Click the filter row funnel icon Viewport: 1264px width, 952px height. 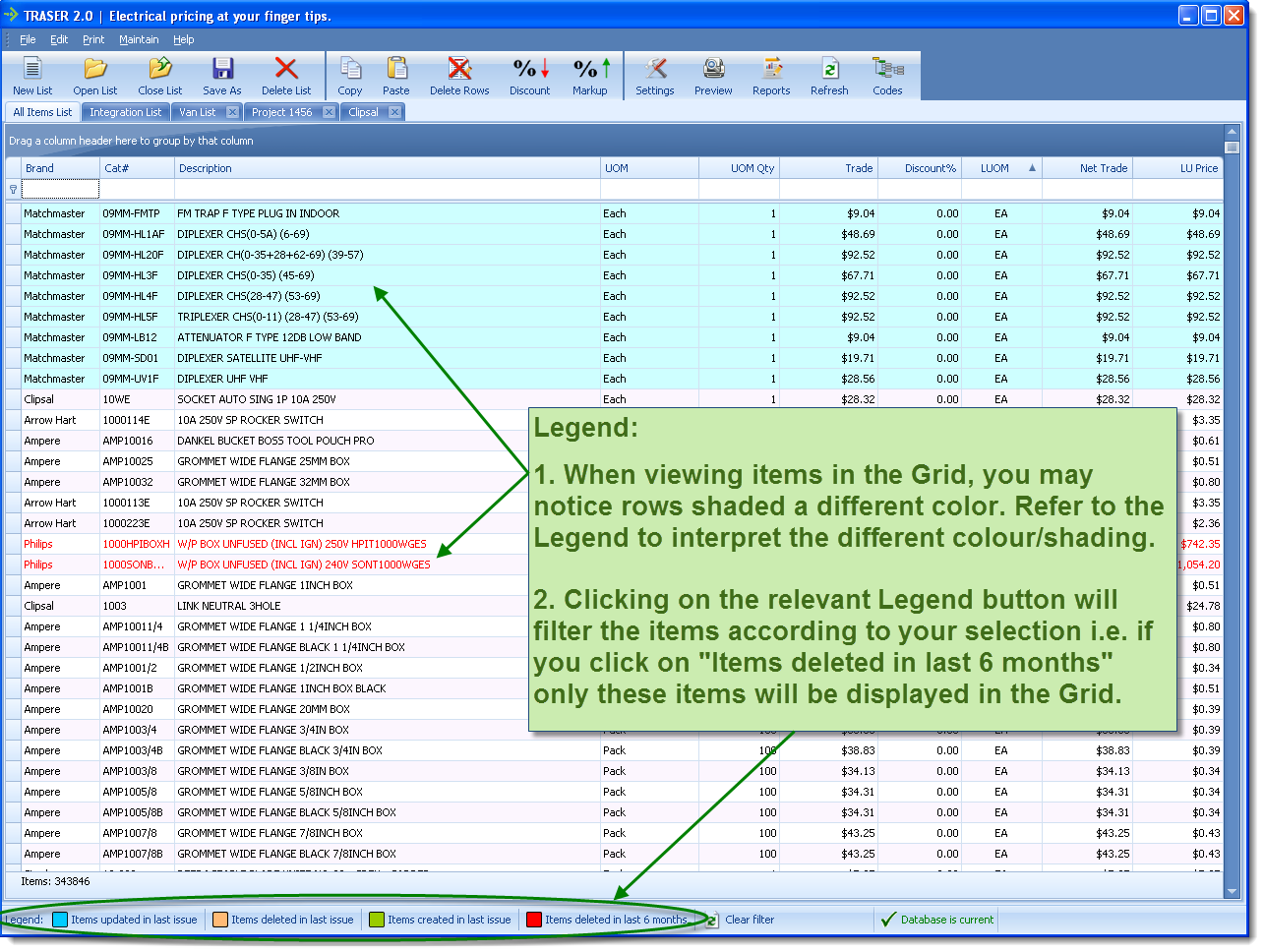[x=13, y=189]
